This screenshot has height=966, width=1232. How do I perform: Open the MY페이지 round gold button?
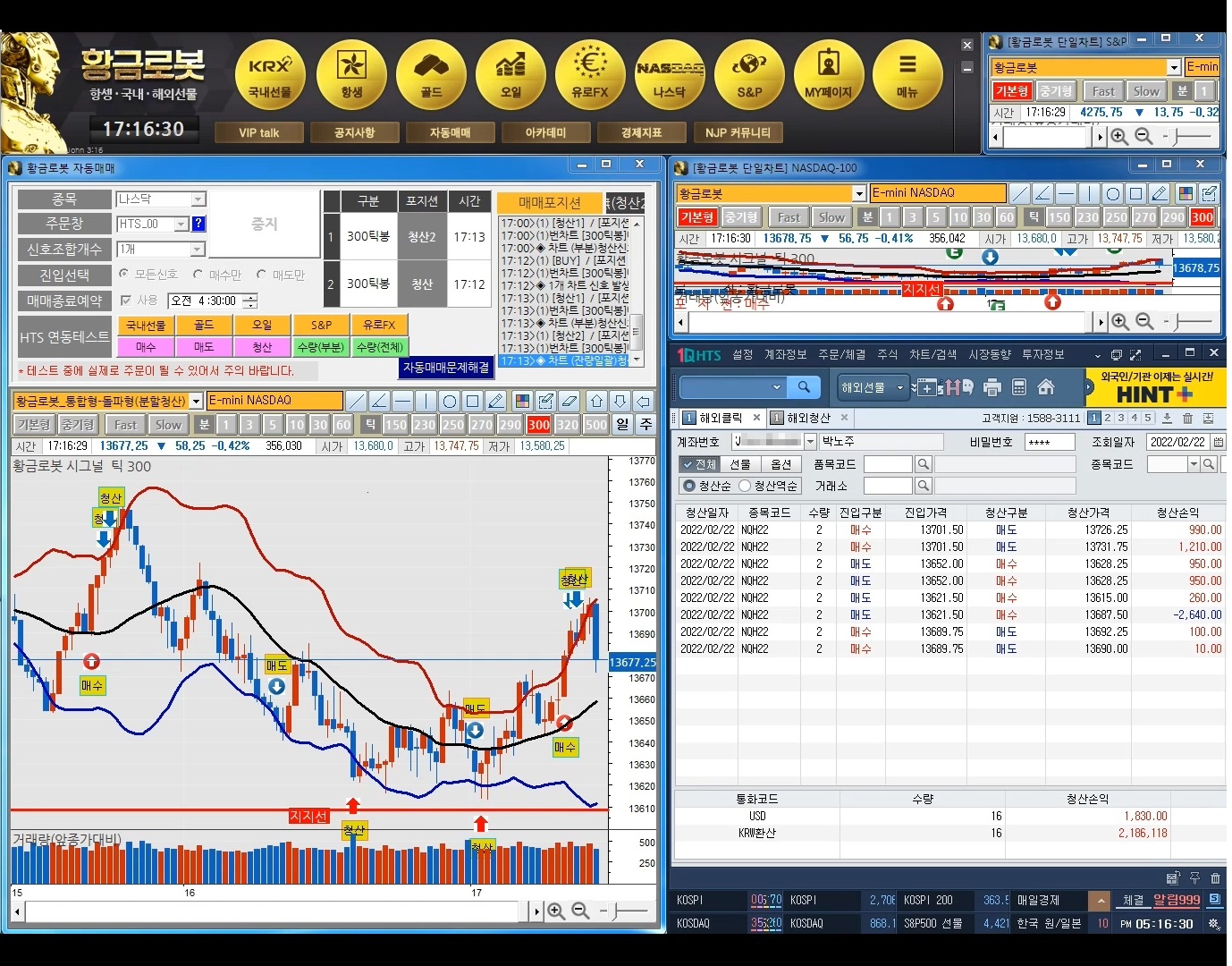click(829, 75)
